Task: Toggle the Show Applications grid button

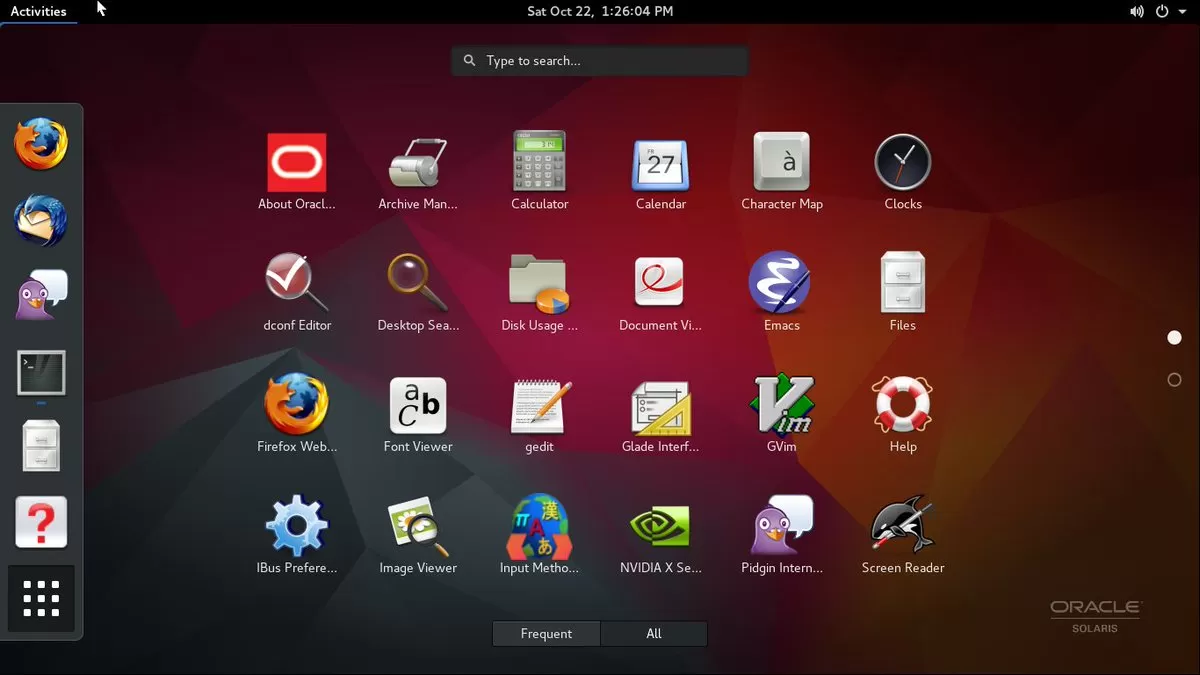Action: point(41,599)
